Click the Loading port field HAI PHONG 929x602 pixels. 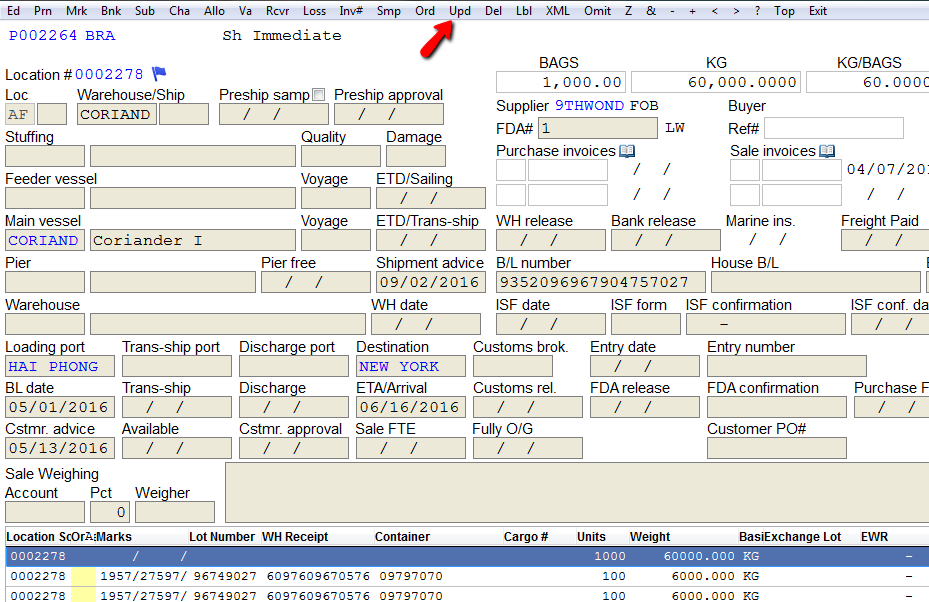[x=60, y=366]
